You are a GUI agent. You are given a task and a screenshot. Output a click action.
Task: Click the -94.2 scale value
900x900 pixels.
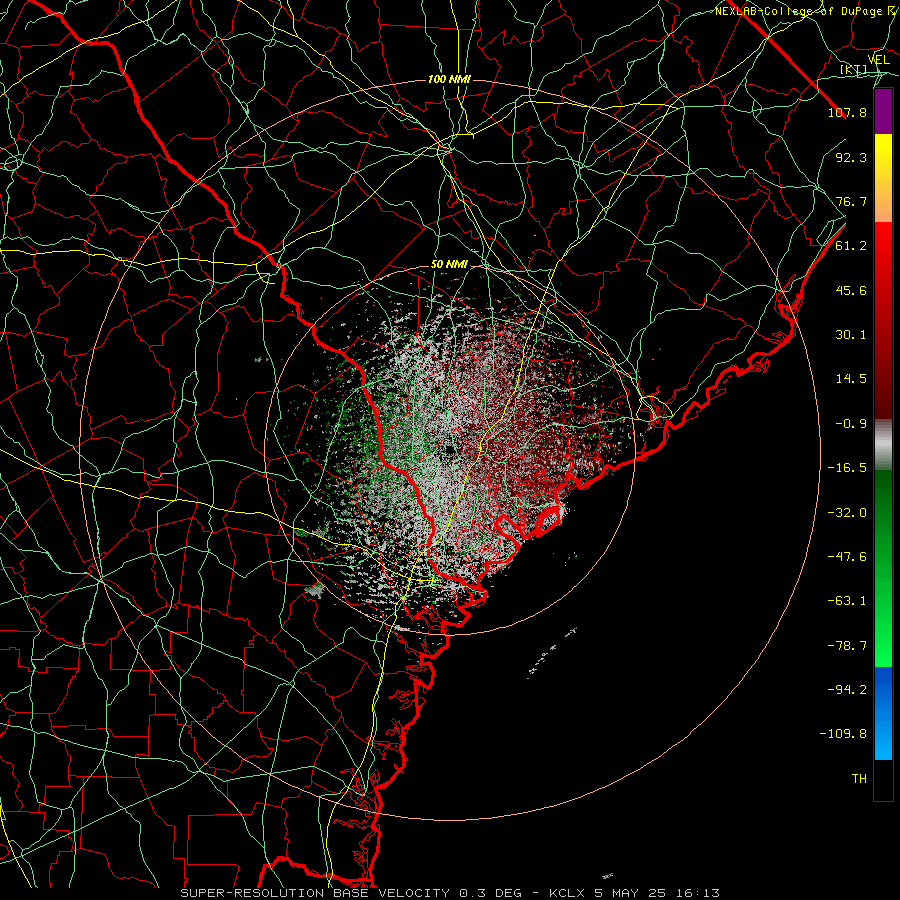click(x=847, y=690)
